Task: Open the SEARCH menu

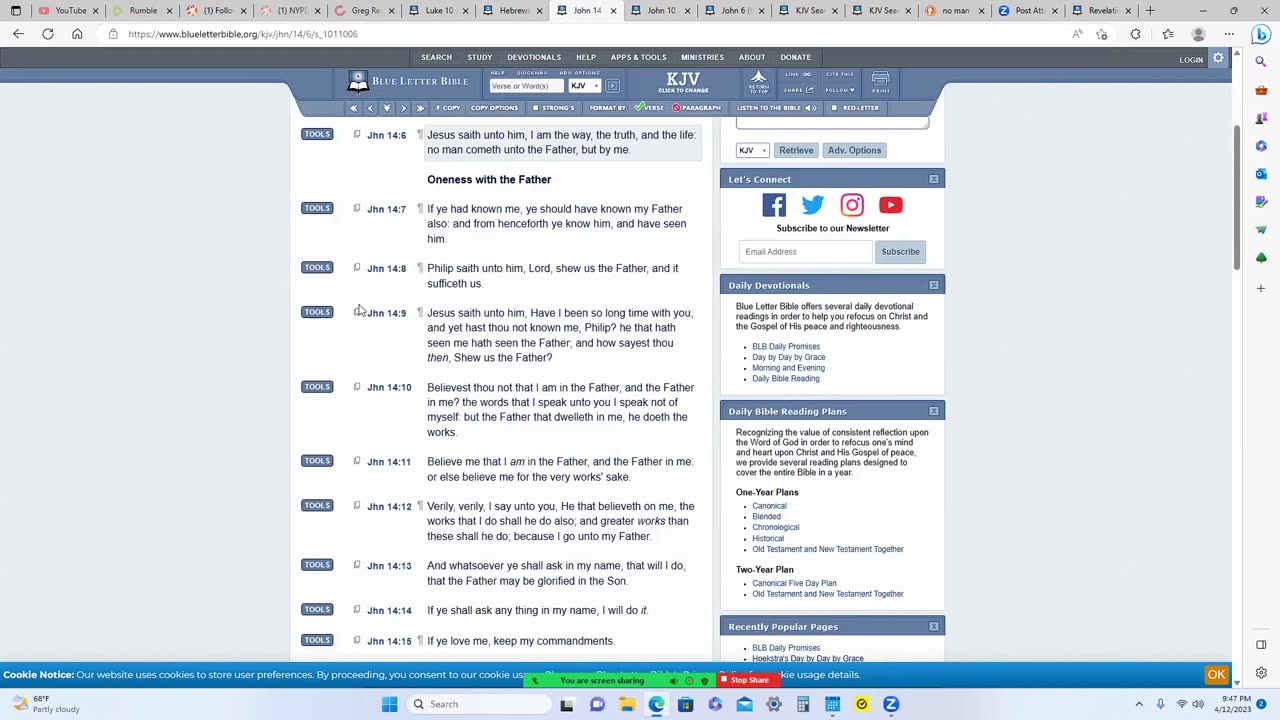Action: [436, 58]
